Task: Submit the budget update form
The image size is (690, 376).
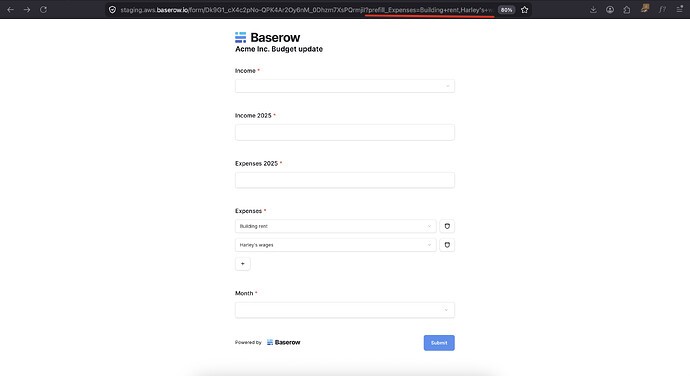Action: (x=439, y=343)
